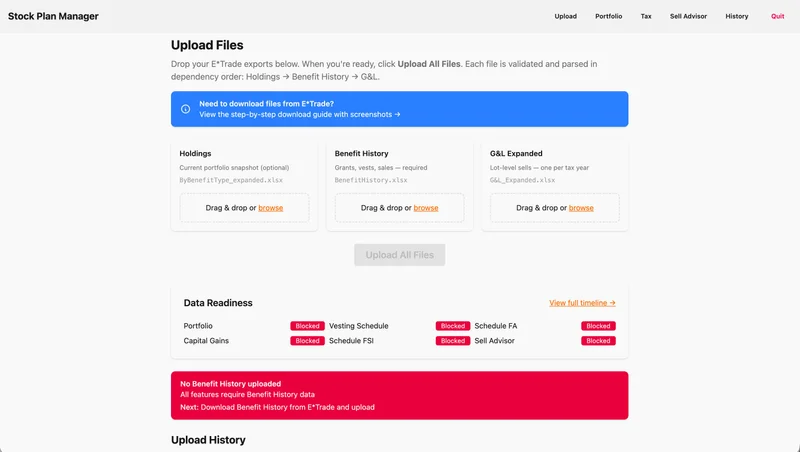The height and width of the screenshot is (452, 800).
Task: Click the Stock Plan Manager title
Action: [53, 16]
